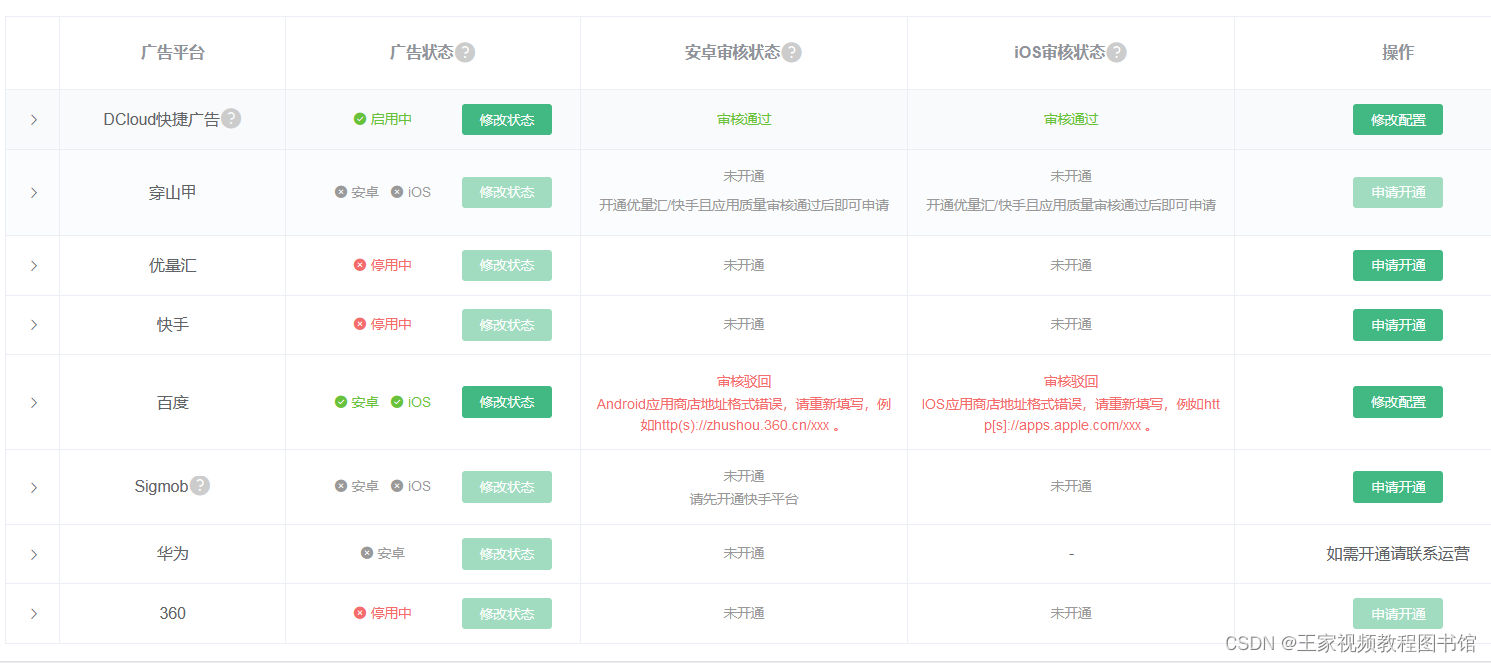Viewport: 1491px width, 663px height.
Task: Click 穿山甲 iOS 未开通 requirement note
Action: click(1071, 205)
